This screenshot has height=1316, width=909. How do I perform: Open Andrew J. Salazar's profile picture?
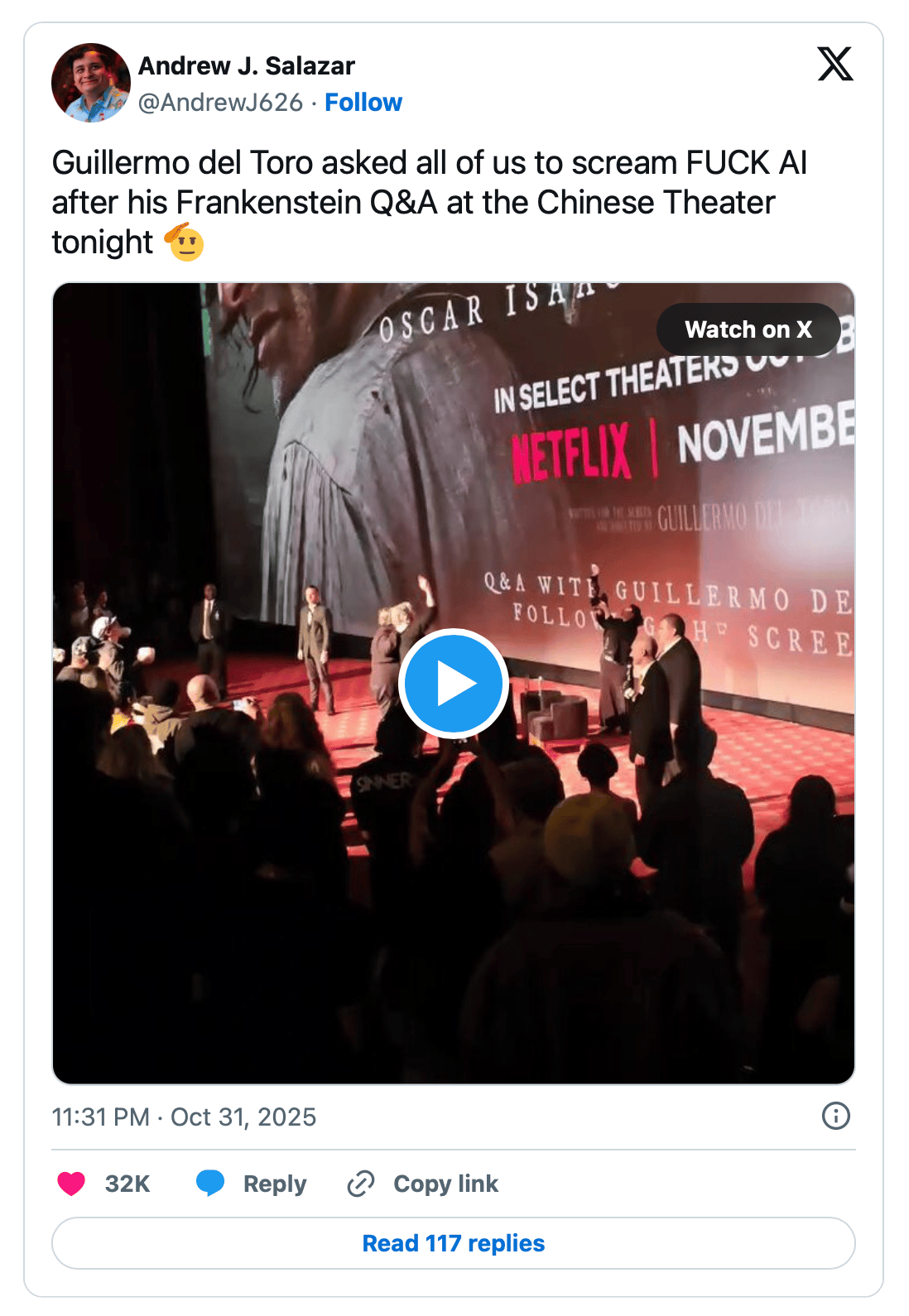tap(90, 83)
